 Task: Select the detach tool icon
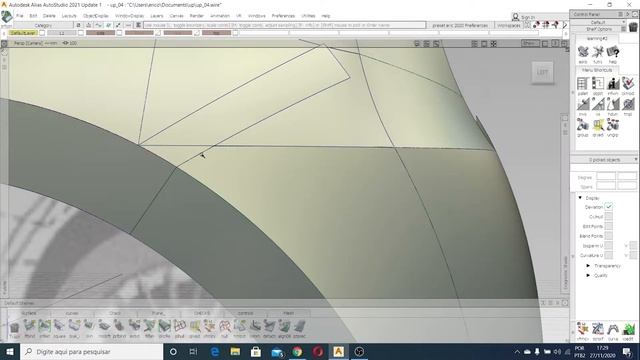(269, 328)
